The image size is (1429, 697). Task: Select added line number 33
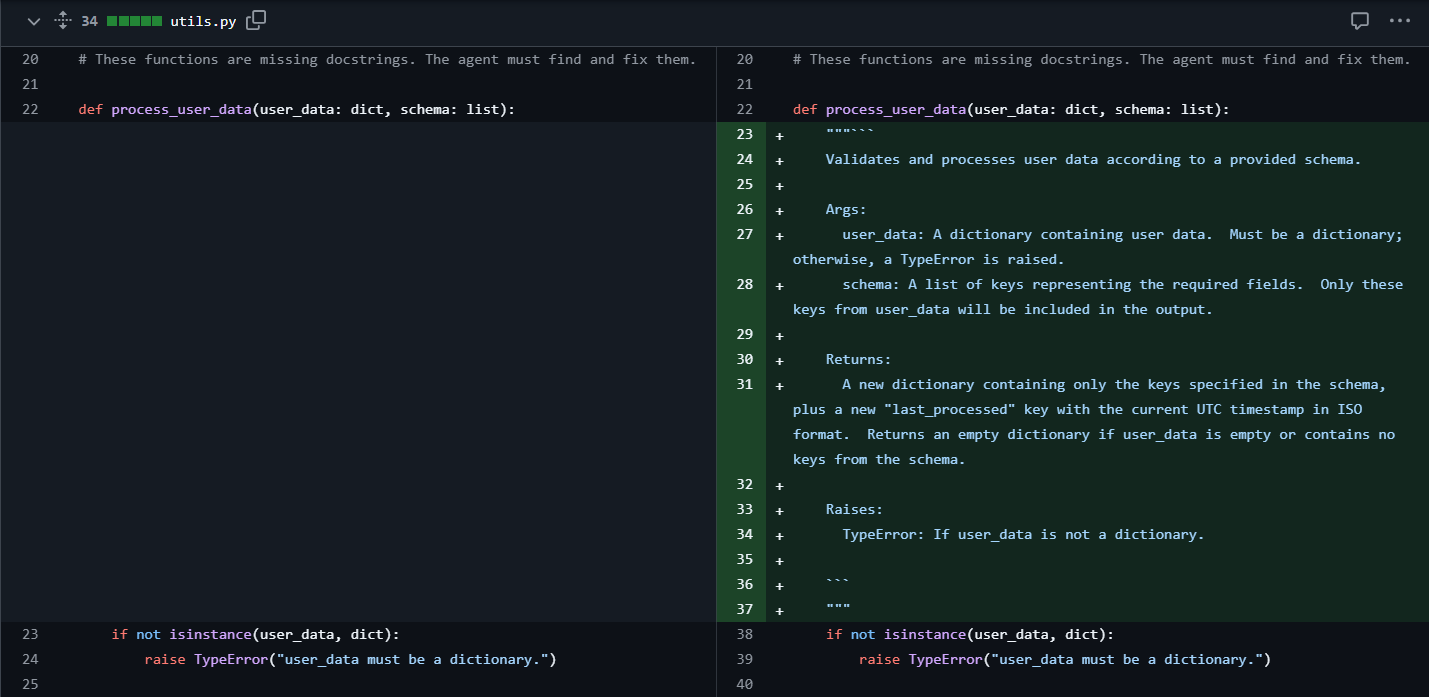click(x=744, y=510)
